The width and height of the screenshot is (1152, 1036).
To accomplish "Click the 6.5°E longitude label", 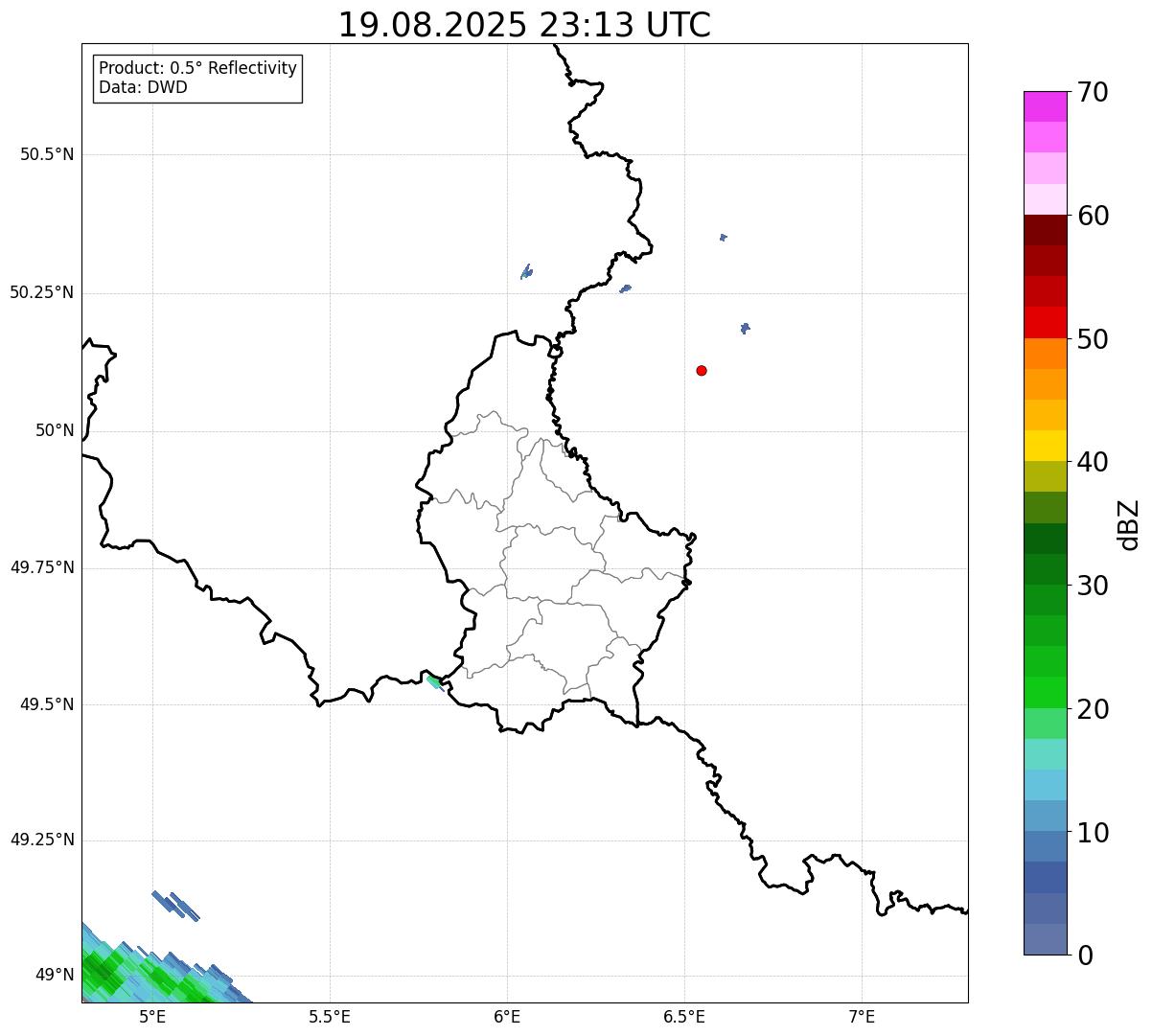I will point(684,1017).
